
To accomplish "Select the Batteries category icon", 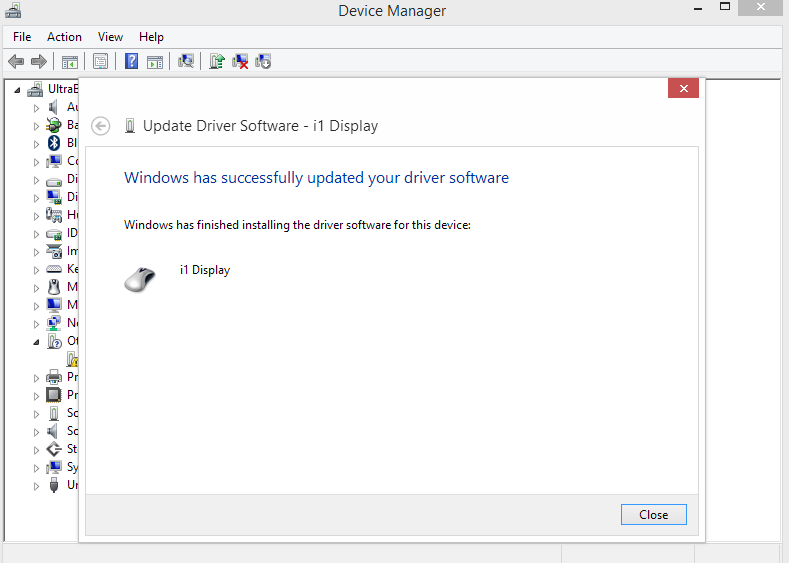I will (x=54, y=125).
